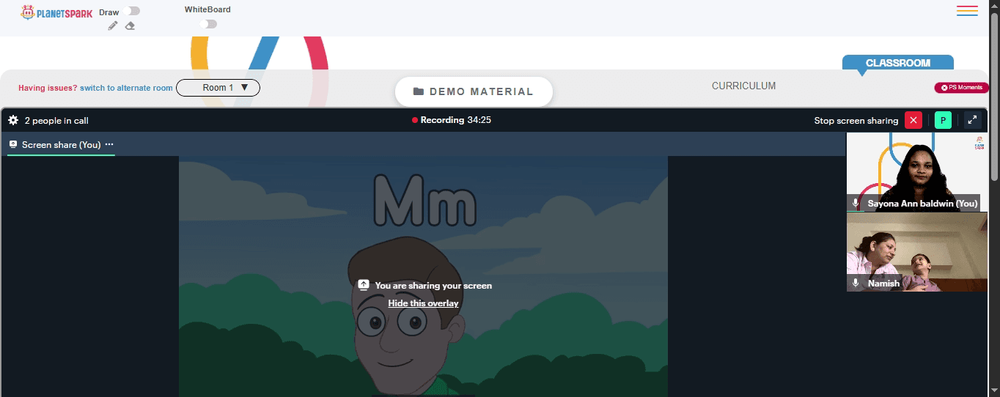1000x397 pixels.
Task: Stop screen sharing with red X
Action: coord(913,120)
